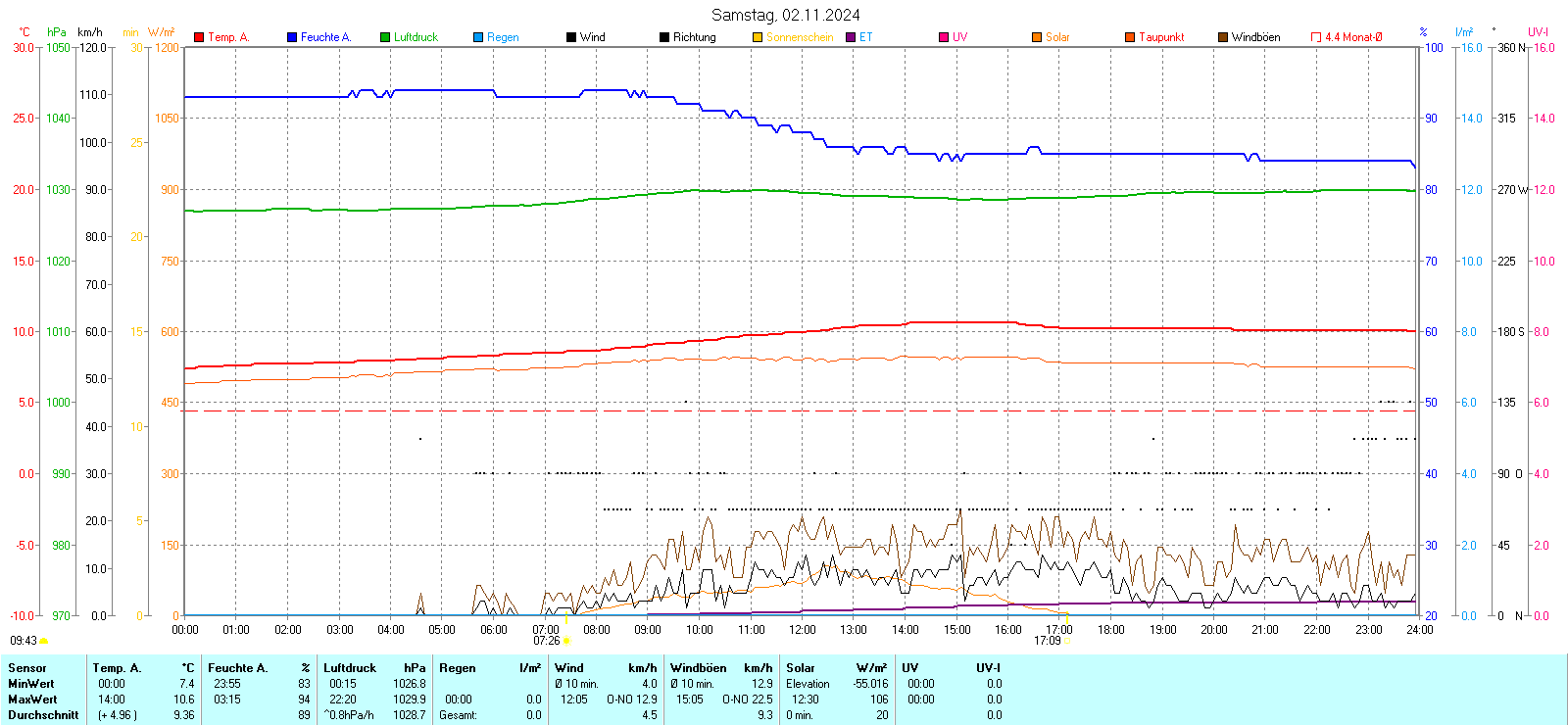Click the blue Feuchte A. legend square
Screen dimensions: 1568x725
(x=292, y=37)
